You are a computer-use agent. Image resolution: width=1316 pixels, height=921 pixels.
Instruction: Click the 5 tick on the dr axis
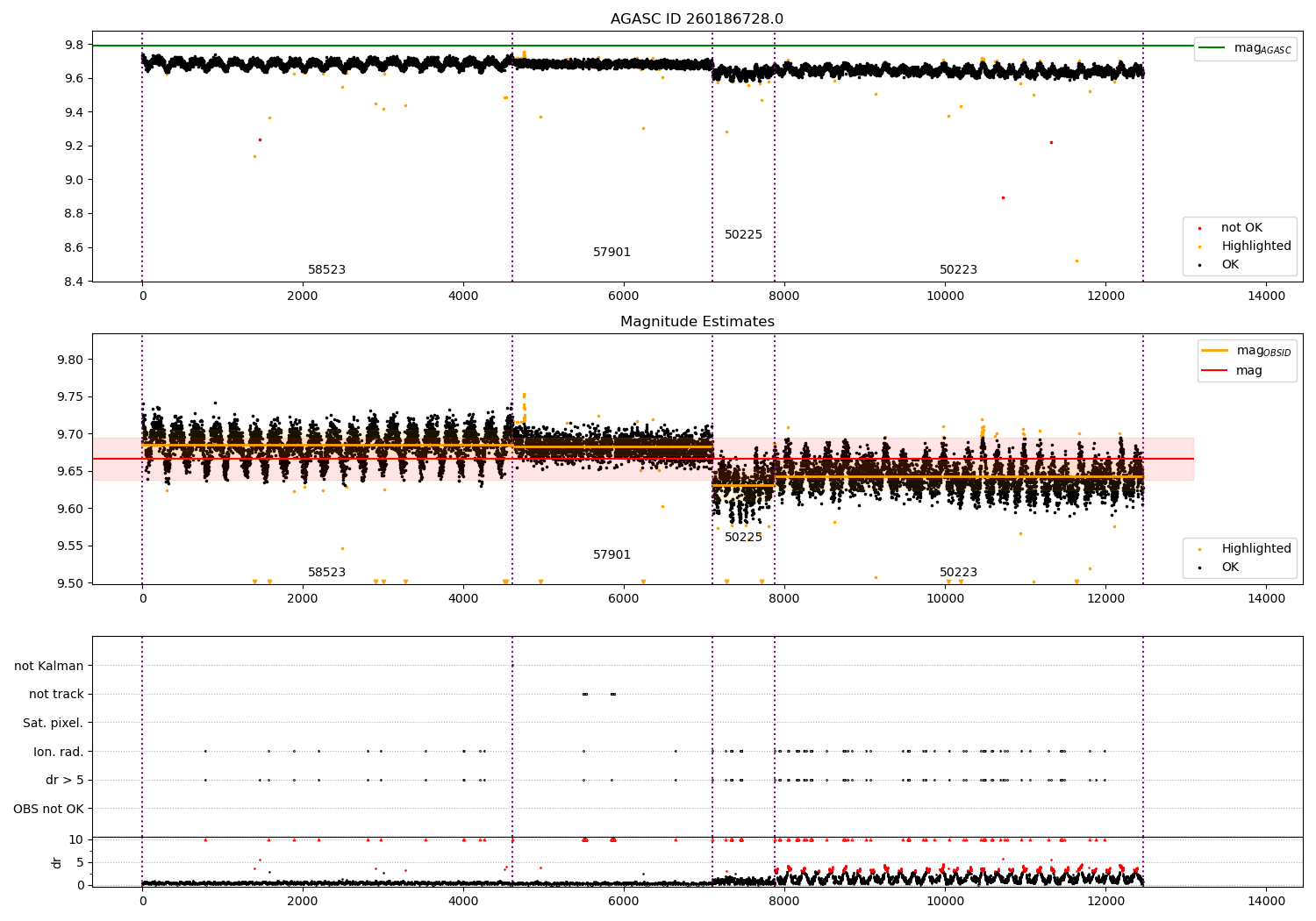click(x=81, y=862)
